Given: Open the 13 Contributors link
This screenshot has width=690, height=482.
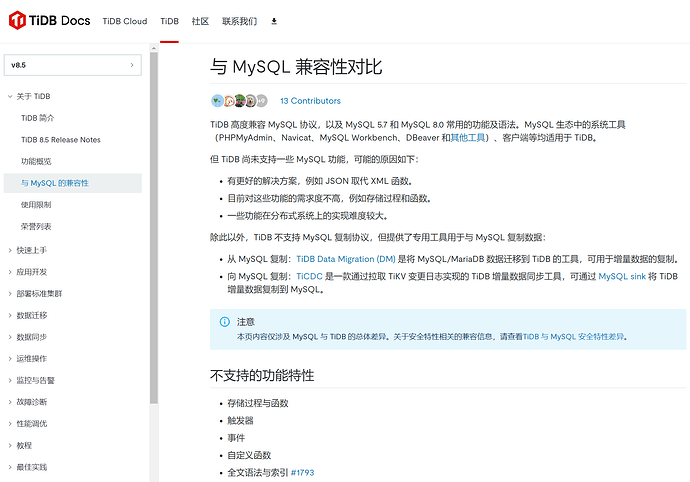Looking at the screenshot, I should pyautogui.click(x=310, y=101).
